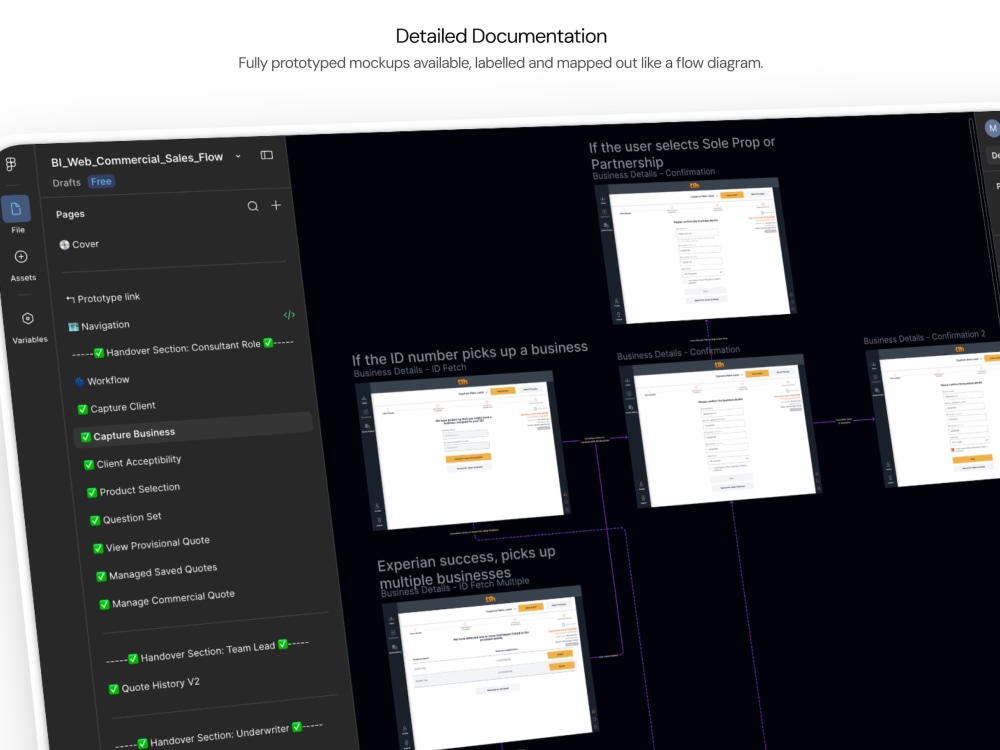
Task: Open the Figma main menu icon
Action: point(11,164)
